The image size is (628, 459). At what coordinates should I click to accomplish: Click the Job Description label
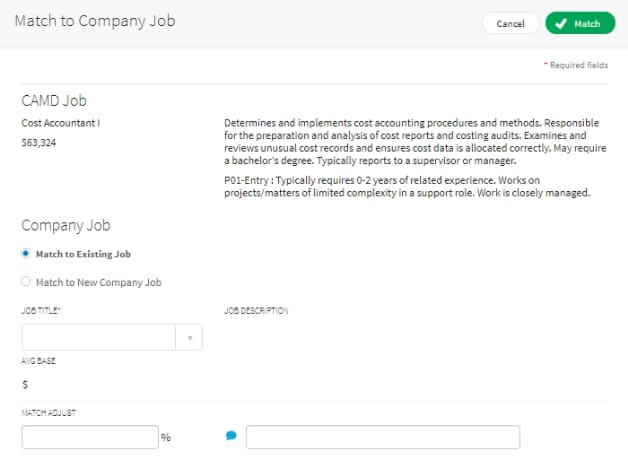pyautogui.click(x=256, y=310)
